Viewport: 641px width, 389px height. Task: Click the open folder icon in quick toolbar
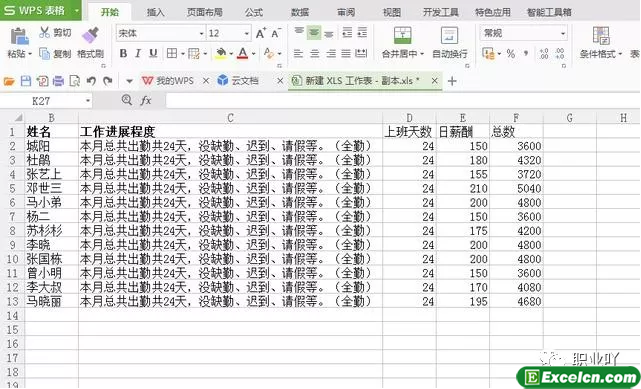coord(9,81)
